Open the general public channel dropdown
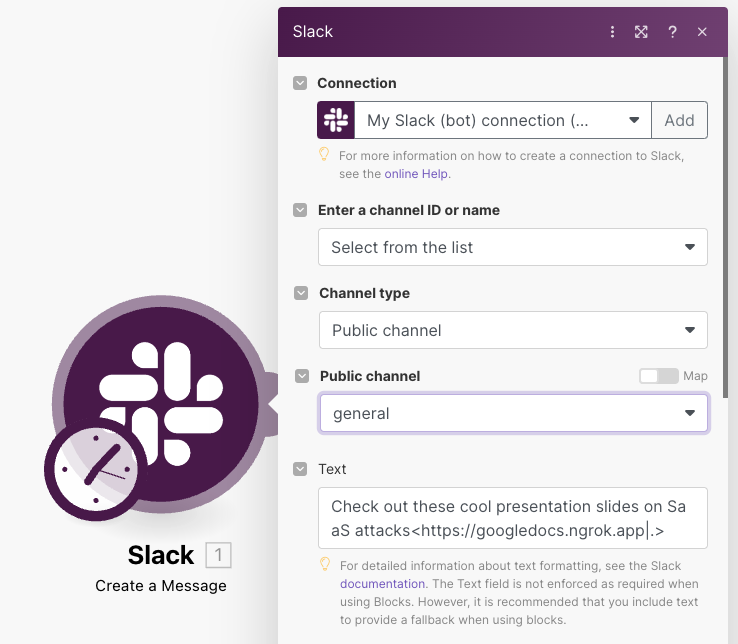 pos(513,413)
